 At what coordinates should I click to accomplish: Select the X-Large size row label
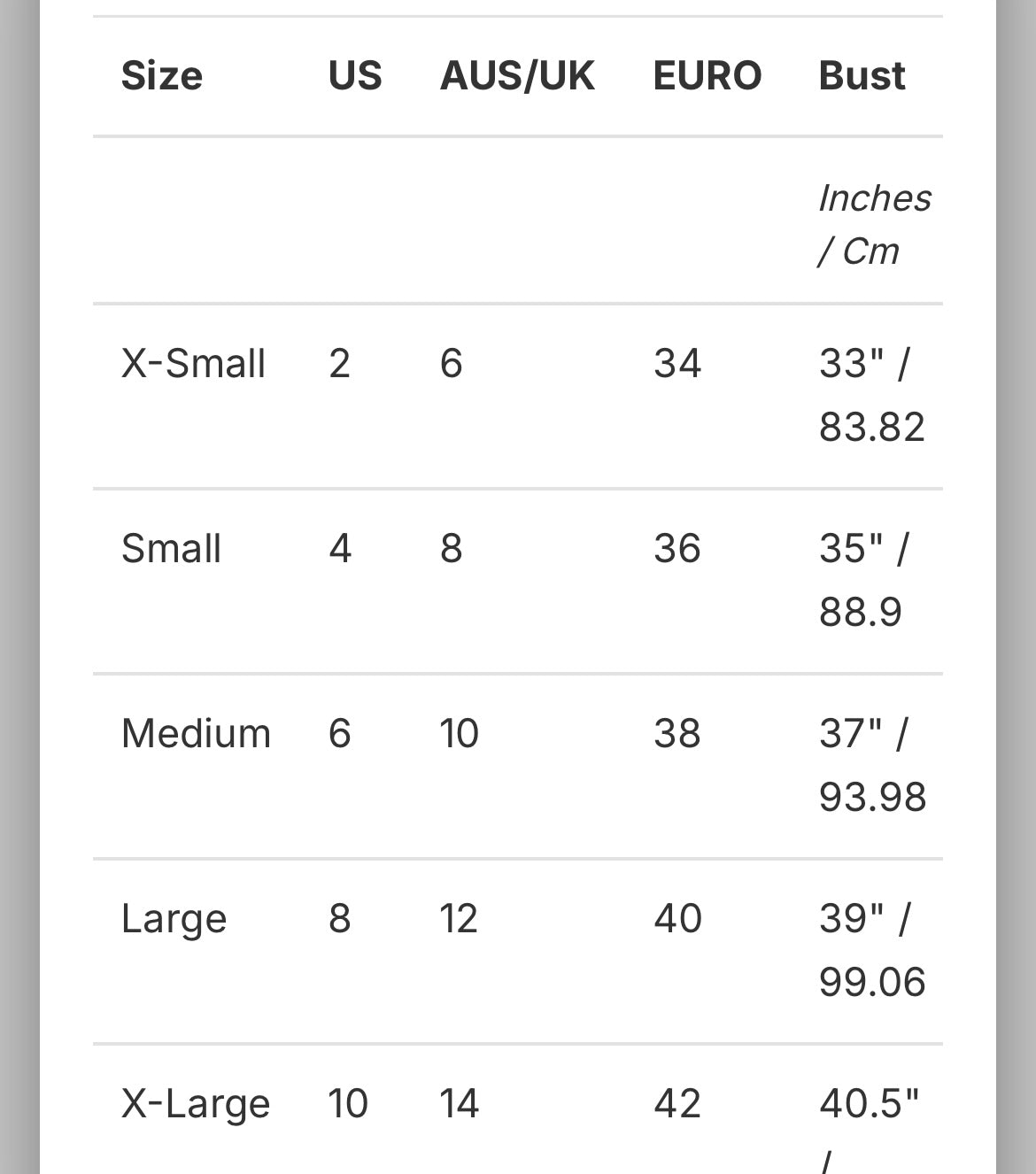(x=195, y=1104)
